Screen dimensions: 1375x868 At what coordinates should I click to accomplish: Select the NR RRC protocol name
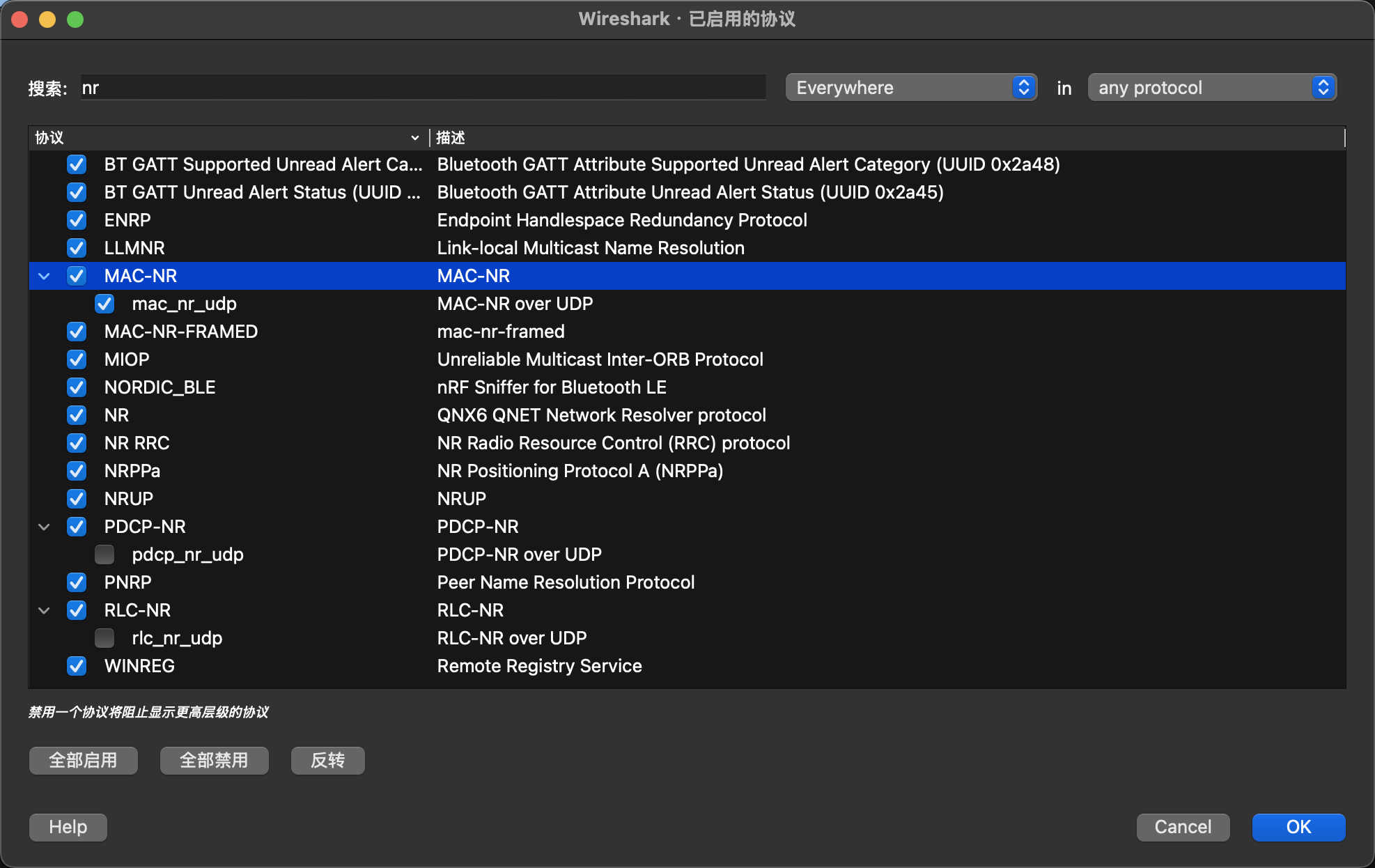[137, 443]
